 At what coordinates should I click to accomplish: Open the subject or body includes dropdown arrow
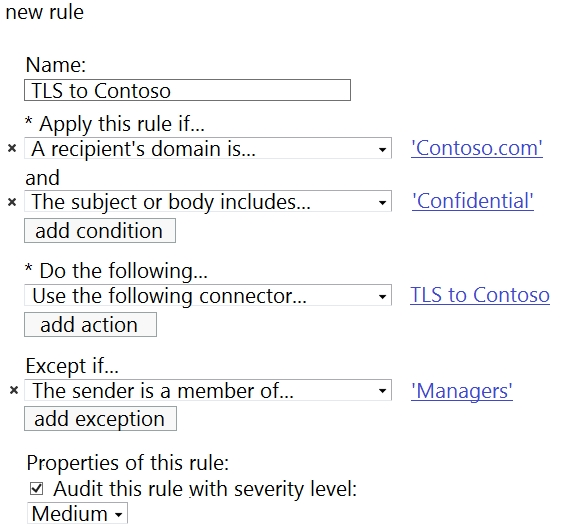[382, 202]
